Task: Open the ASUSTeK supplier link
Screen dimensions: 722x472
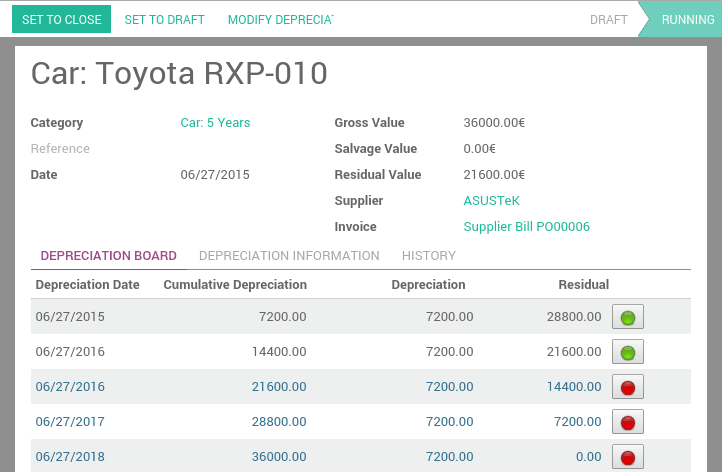Action: click(x=491, y=201)
